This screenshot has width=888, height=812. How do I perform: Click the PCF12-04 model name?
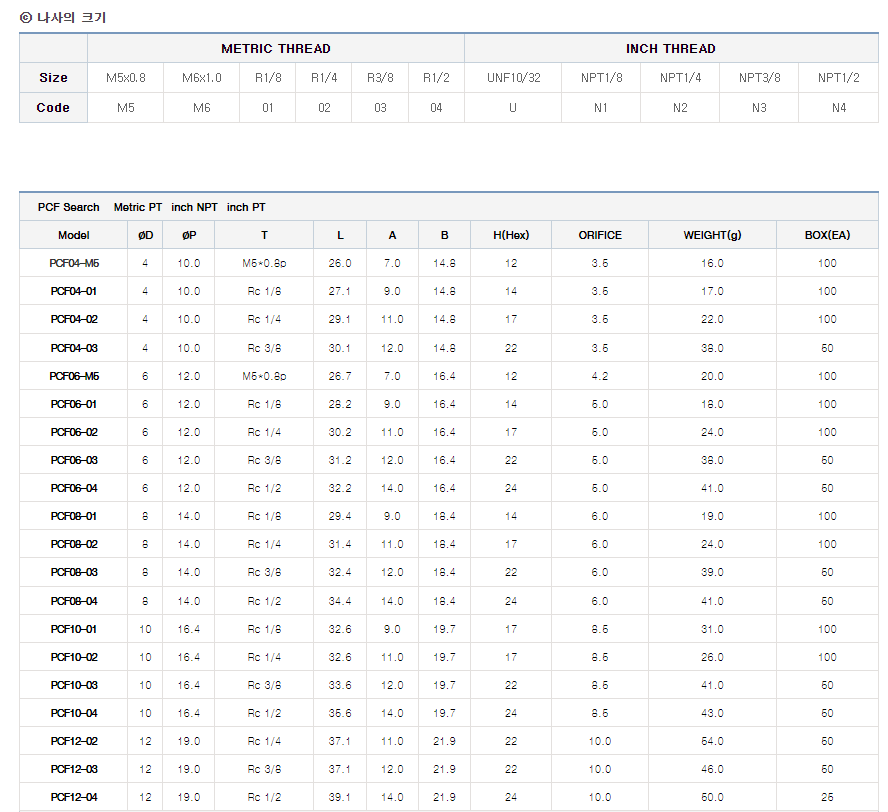click(x=74, y=797)
